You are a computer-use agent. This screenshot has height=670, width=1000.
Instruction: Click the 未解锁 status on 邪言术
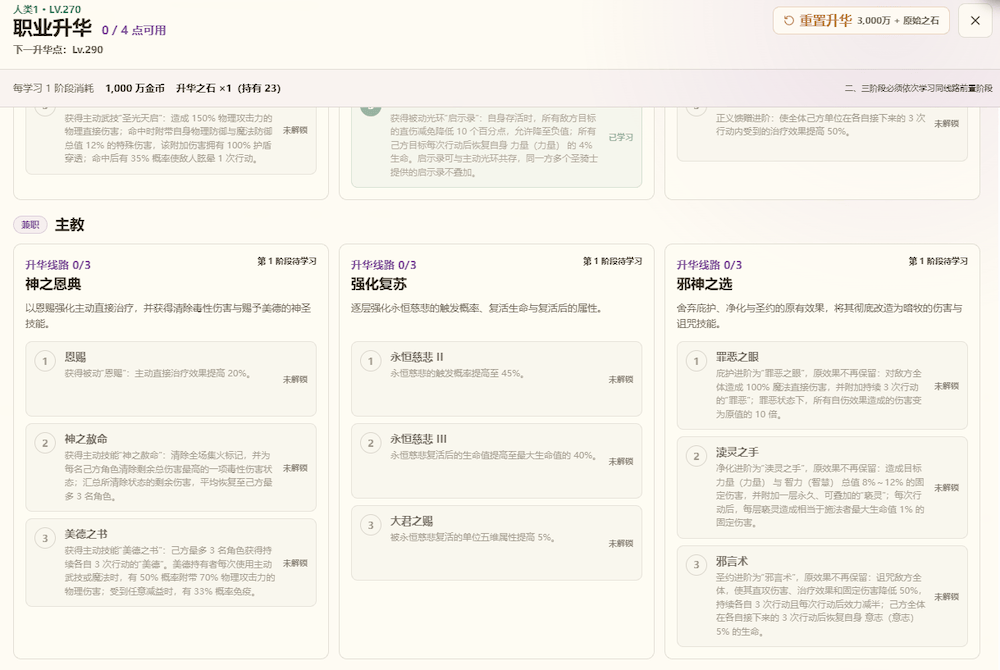[x=946, y=597]
